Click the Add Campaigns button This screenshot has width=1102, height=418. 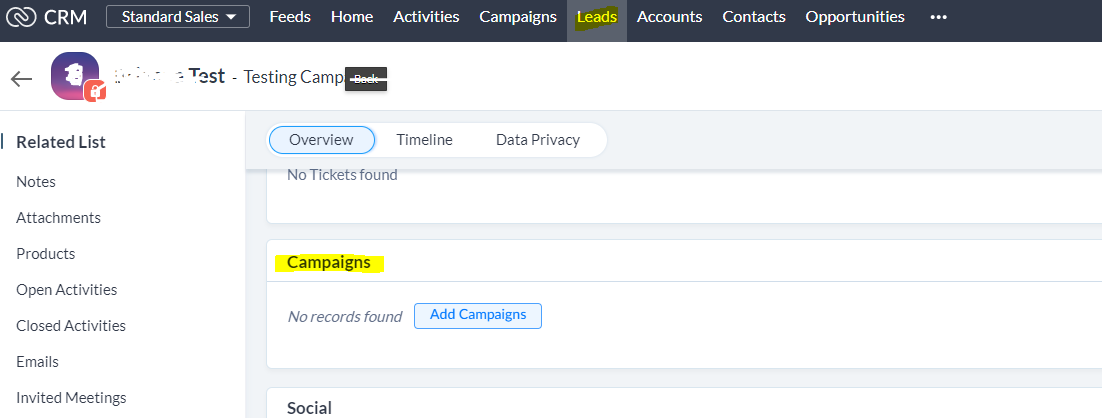(x=478, y=315)
